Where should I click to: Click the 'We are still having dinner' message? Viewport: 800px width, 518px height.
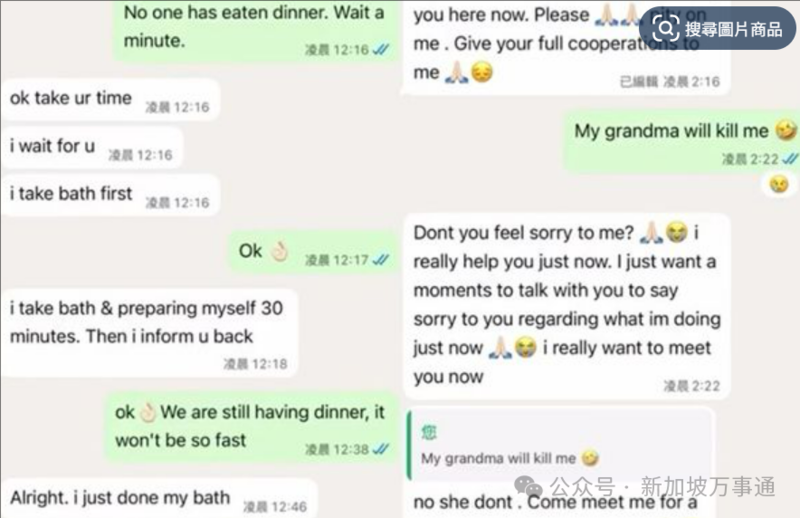[251, 428]
